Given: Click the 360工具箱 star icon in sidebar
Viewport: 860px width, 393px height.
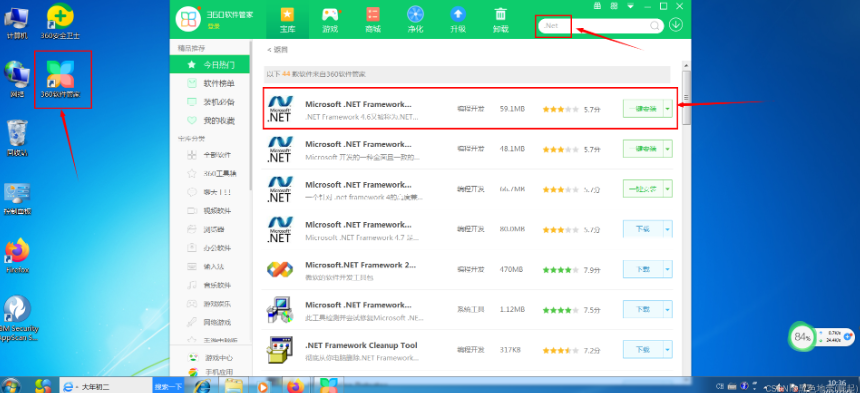Looking at the screenshot, I should pos(191,173).
